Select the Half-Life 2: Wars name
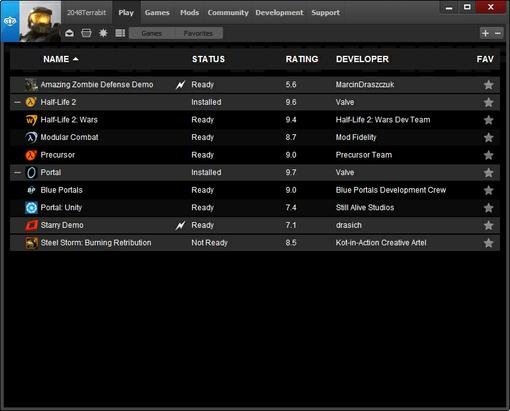 click(x=69, y=120)
